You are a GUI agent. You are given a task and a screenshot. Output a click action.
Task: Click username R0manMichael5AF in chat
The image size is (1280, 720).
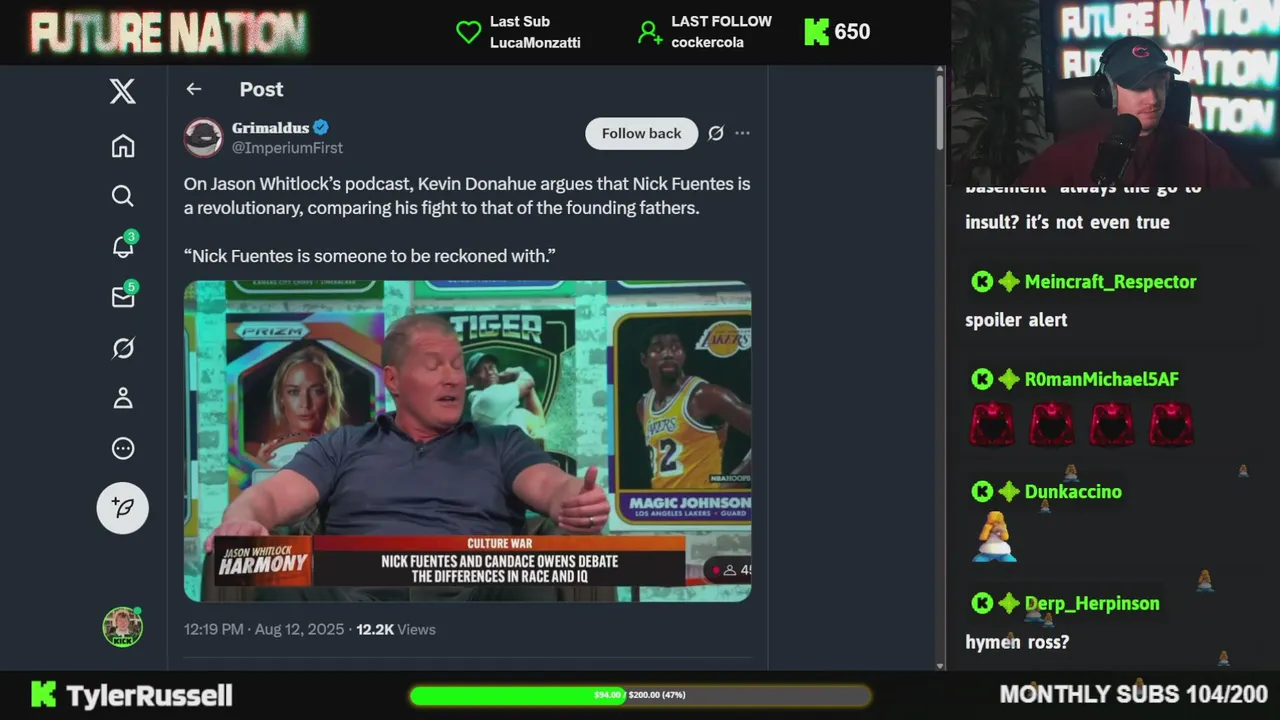(1101, 380)
